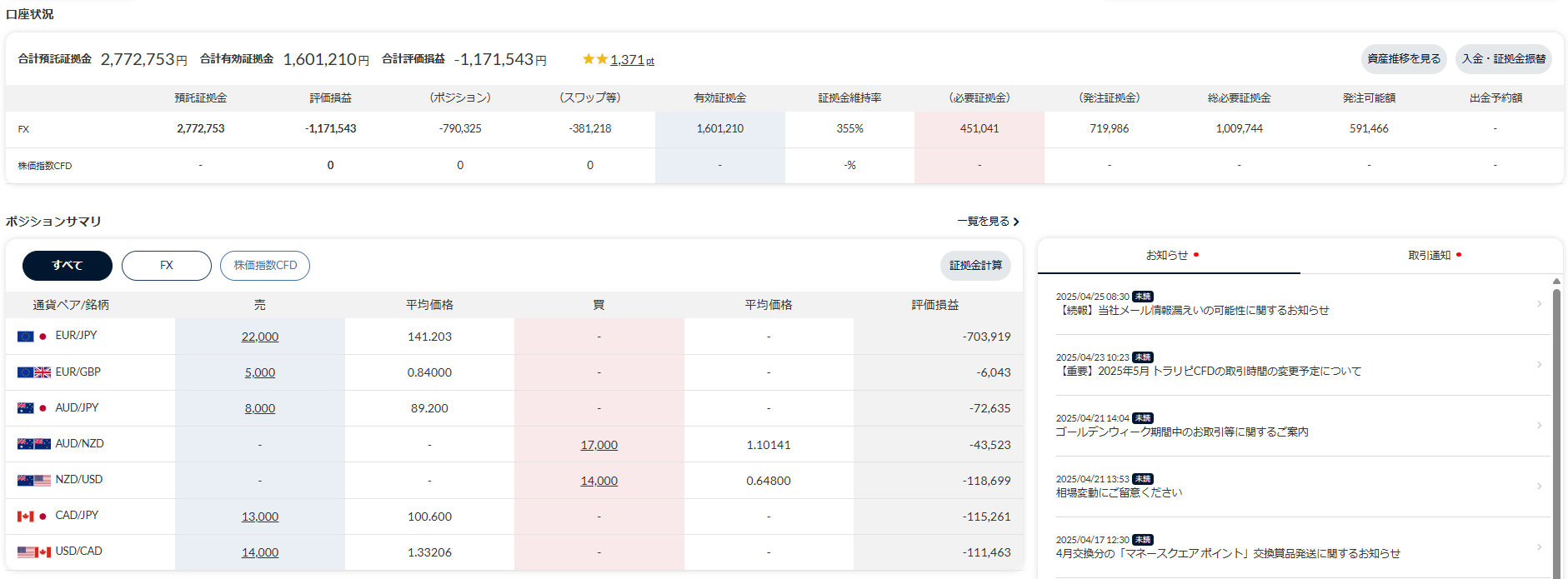Click the CAD/JPY flag icon
The image size is (1568, 579).
point(33,516)
